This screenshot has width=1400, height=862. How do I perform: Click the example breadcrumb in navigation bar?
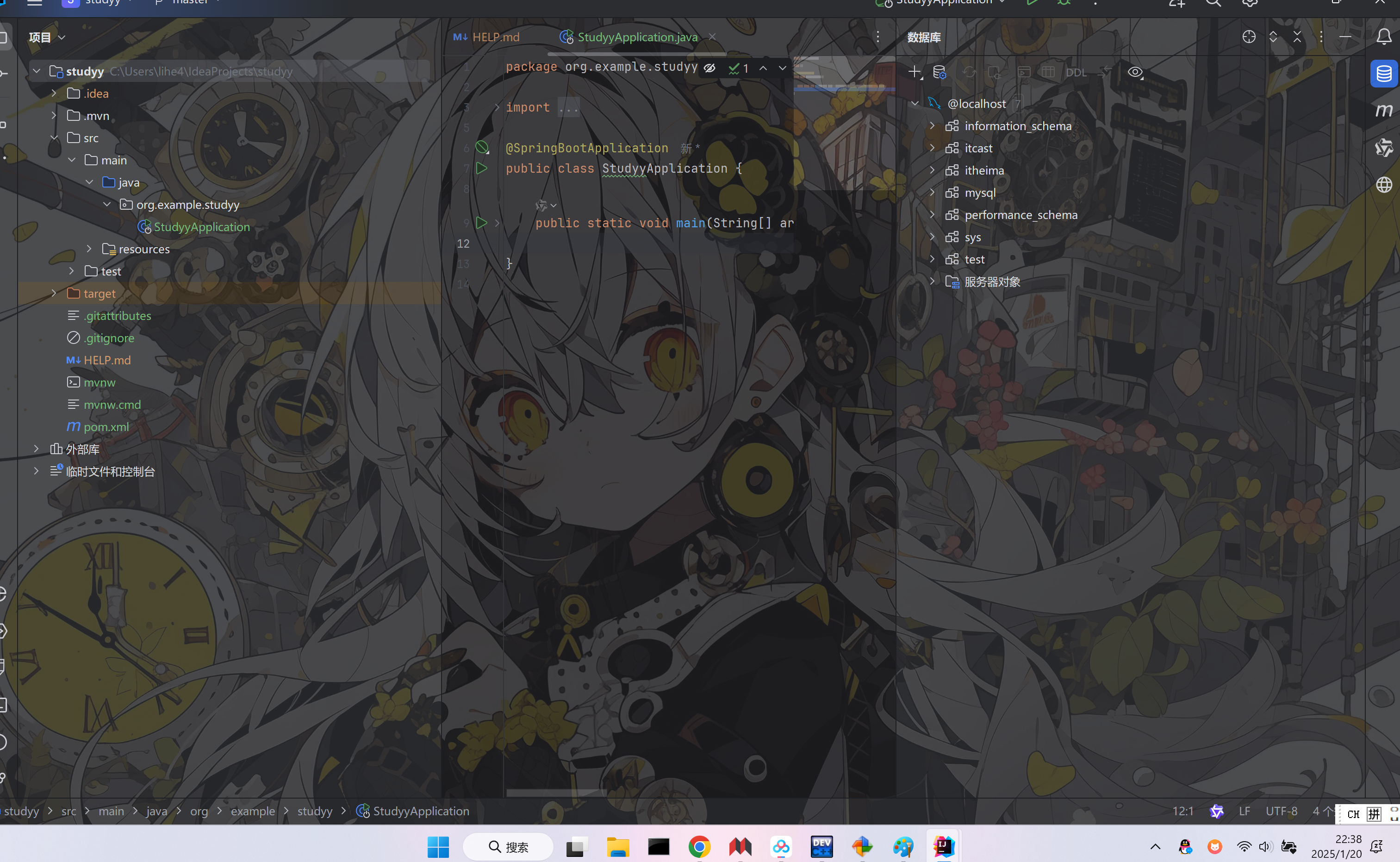(252, 811)
